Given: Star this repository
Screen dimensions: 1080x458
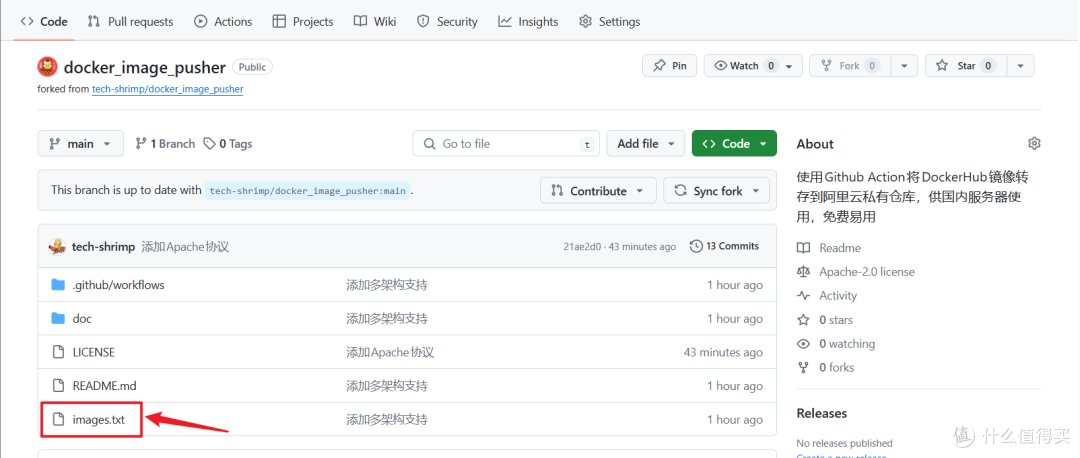Looking at the screenshot, I should tap(966, 65).
